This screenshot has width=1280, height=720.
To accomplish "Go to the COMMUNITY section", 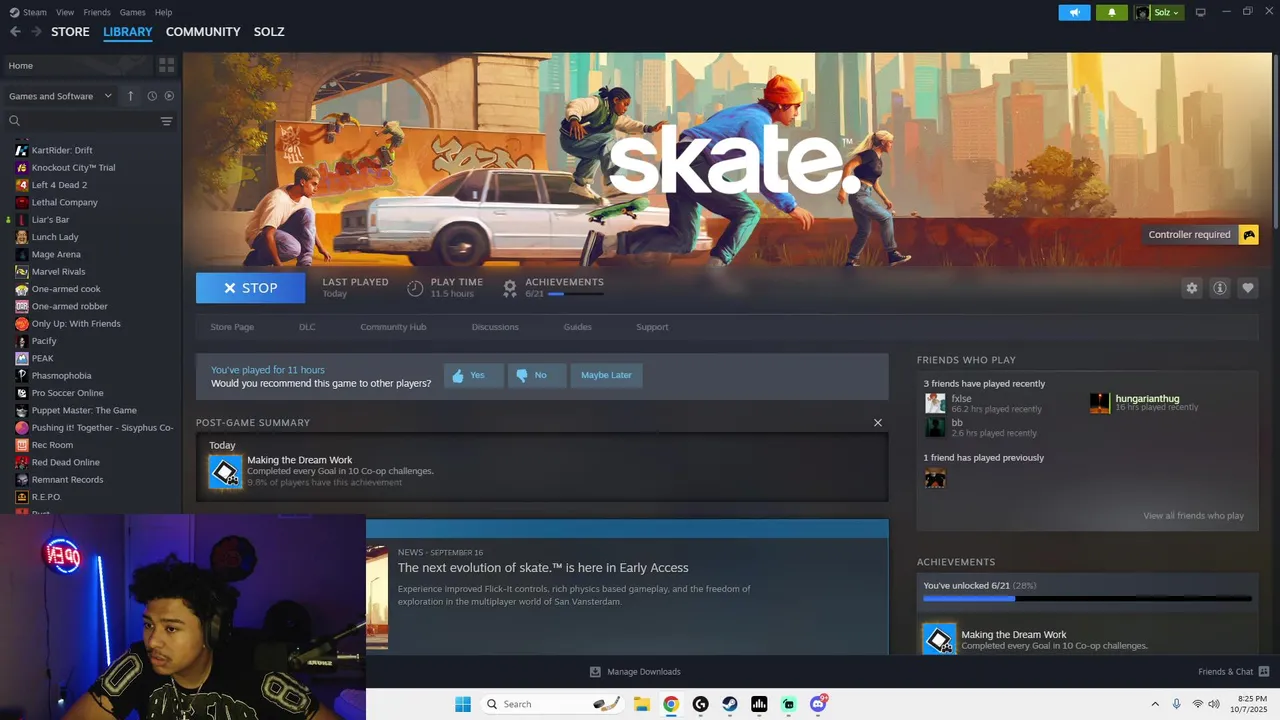I will 203,32.
